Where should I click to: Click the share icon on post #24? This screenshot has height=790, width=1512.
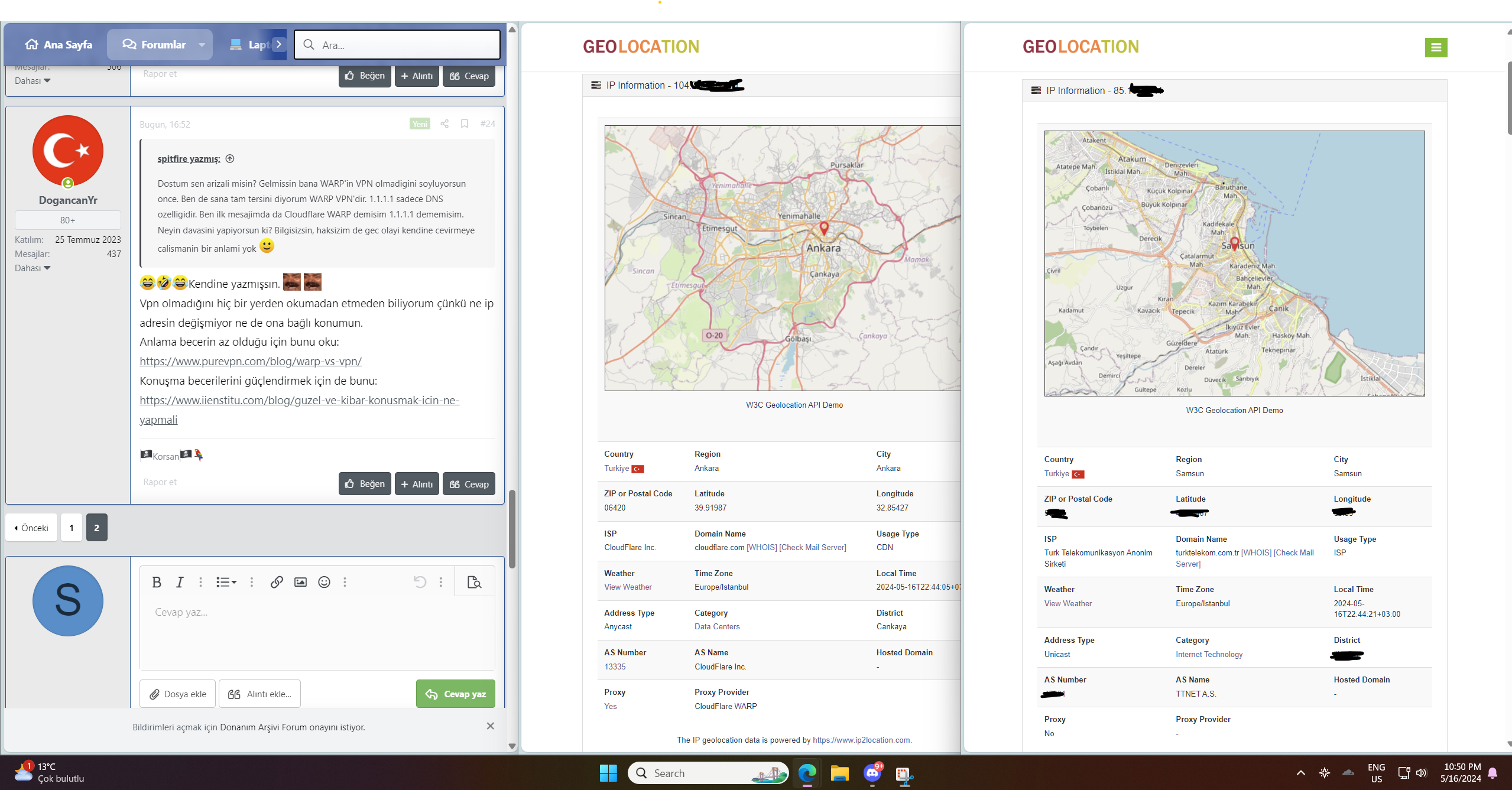point(444,124)
